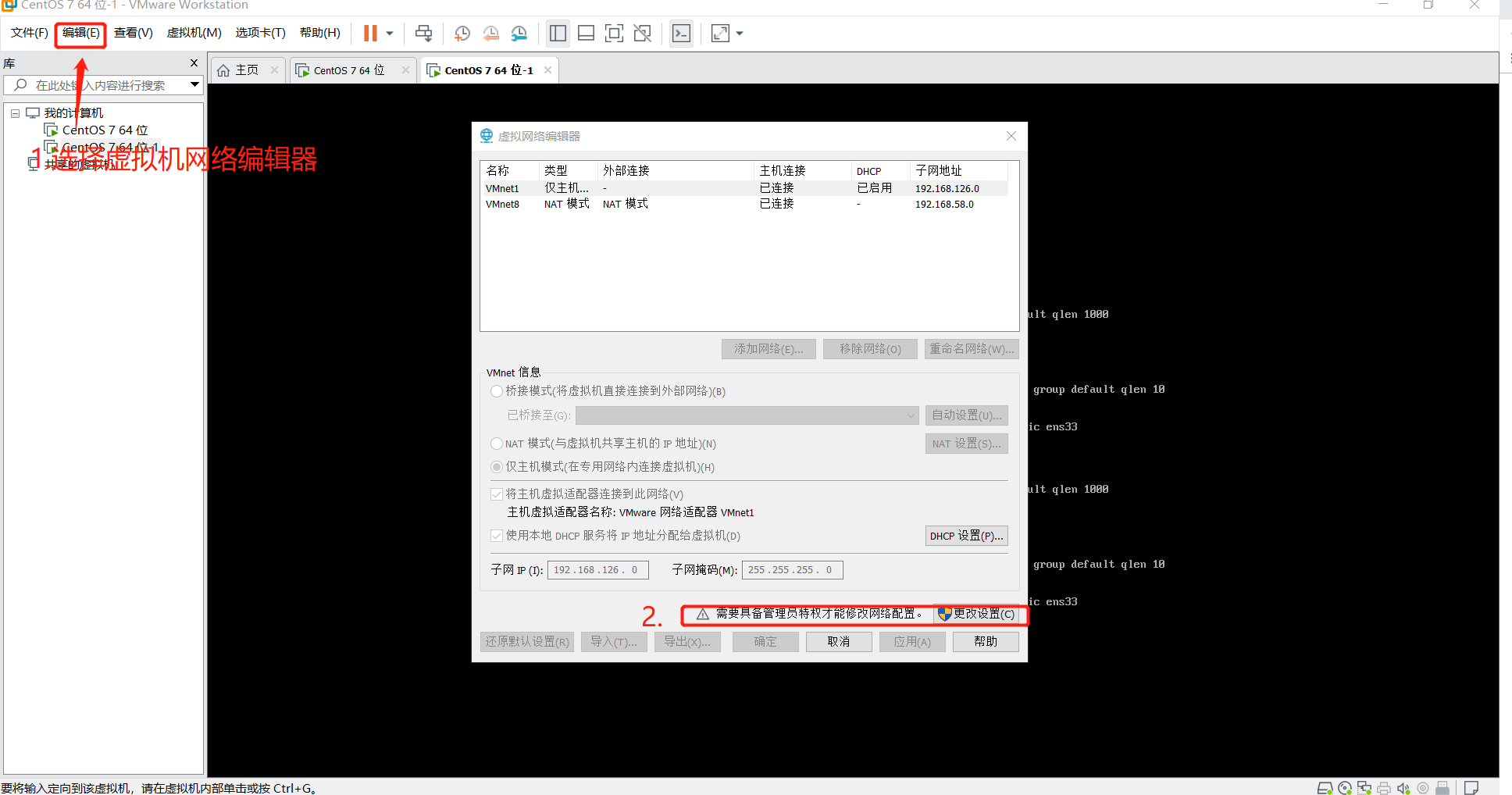Close the CentOS 7 64 位-1 tab
The image size is (1512, 795).
point(548,70)
